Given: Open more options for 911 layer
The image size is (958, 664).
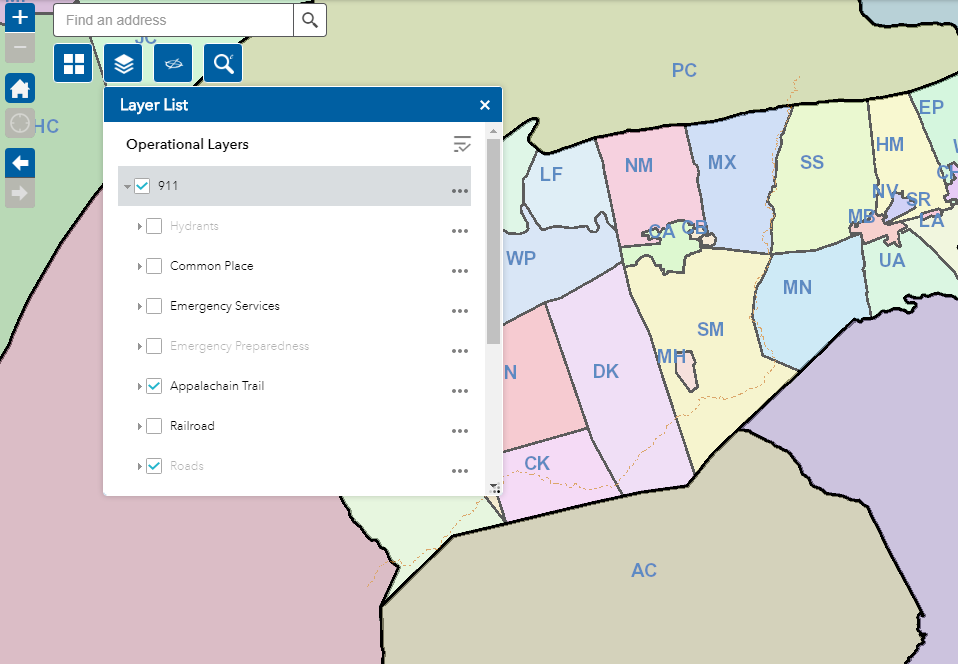Looking at the screenshot, I should coord(459,191).
